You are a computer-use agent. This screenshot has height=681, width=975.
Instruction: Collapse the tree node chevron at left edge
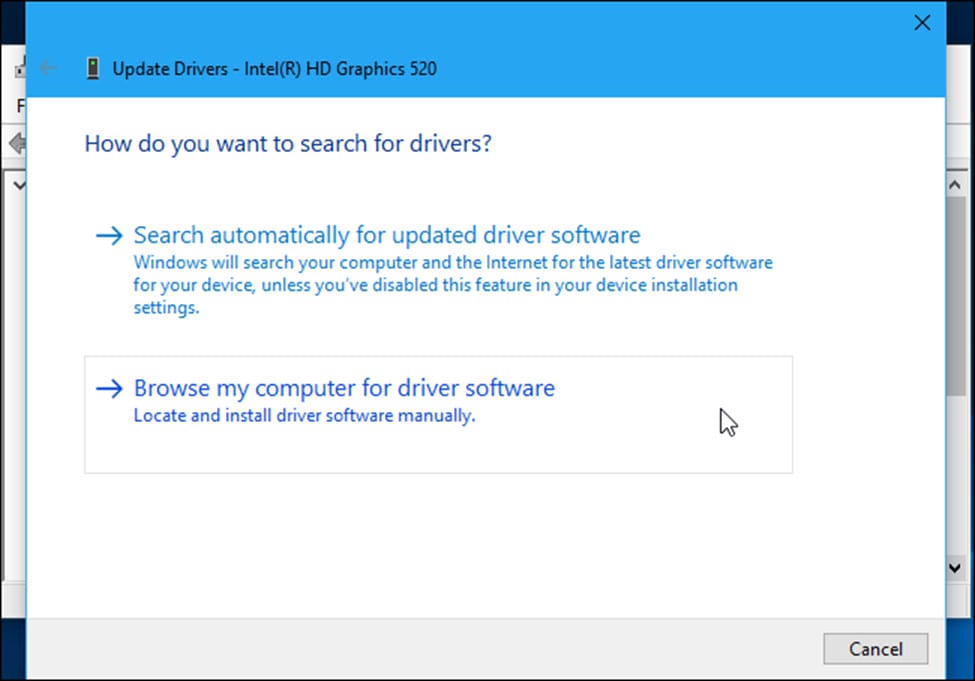(17, 184)
